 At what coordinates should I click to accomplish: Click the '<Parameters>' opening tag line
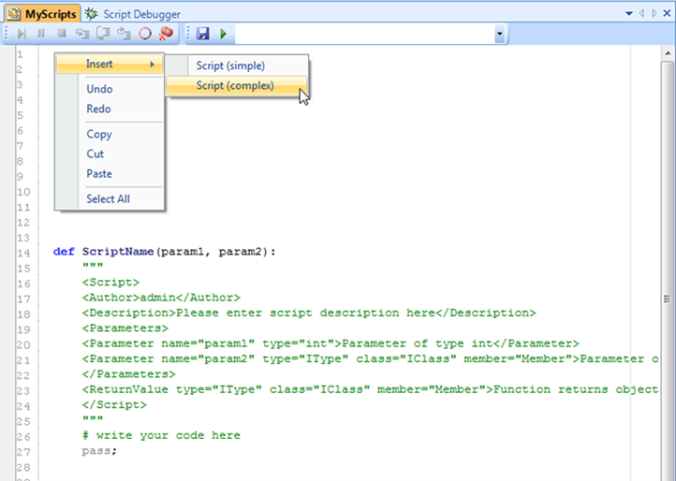(x=125, y=328)
